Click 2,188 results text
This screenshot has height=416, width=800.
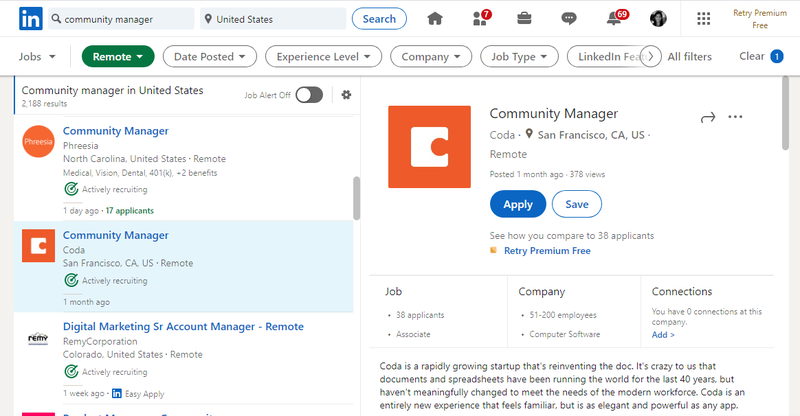coord(44,104)
